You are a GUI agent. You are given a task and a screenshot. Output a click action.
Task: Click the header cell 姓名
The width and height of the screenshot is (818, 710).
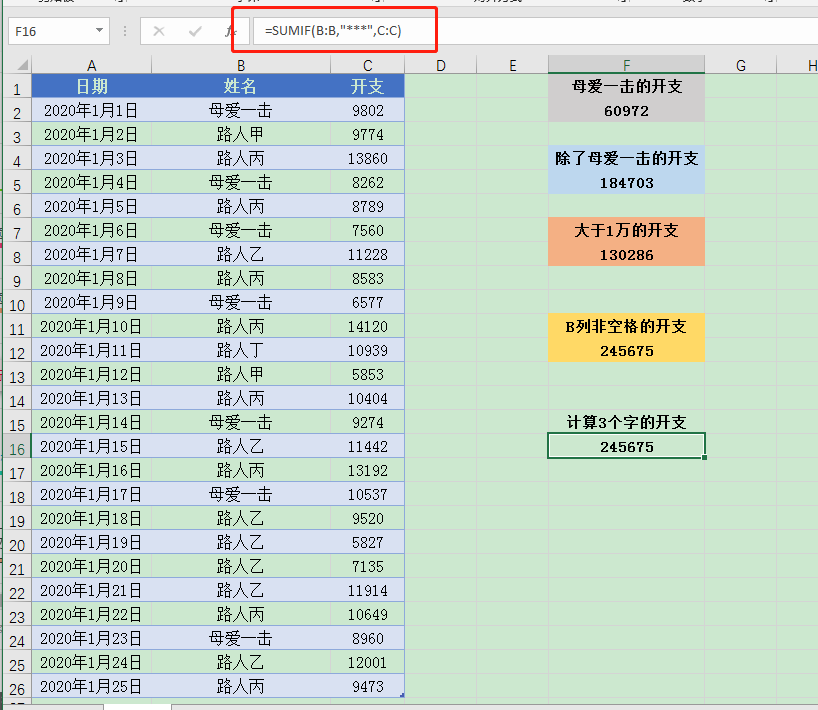tap(241, 86)
